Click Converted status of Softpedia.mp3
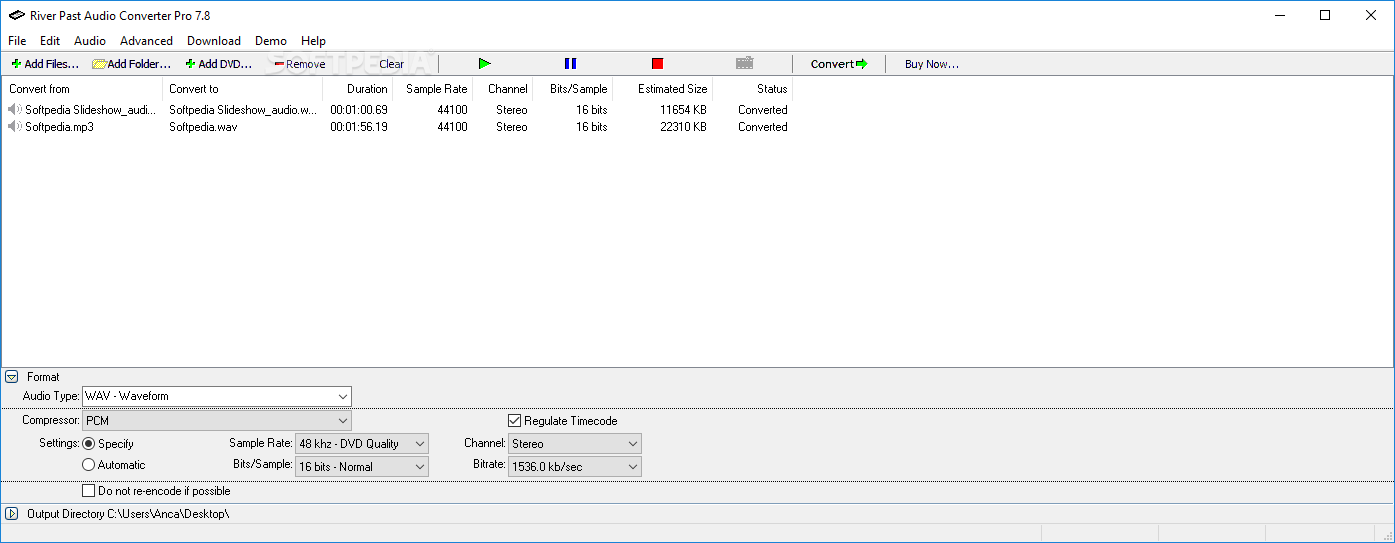The height and width of the screenshot is (543, 1395). coord(763,127)
